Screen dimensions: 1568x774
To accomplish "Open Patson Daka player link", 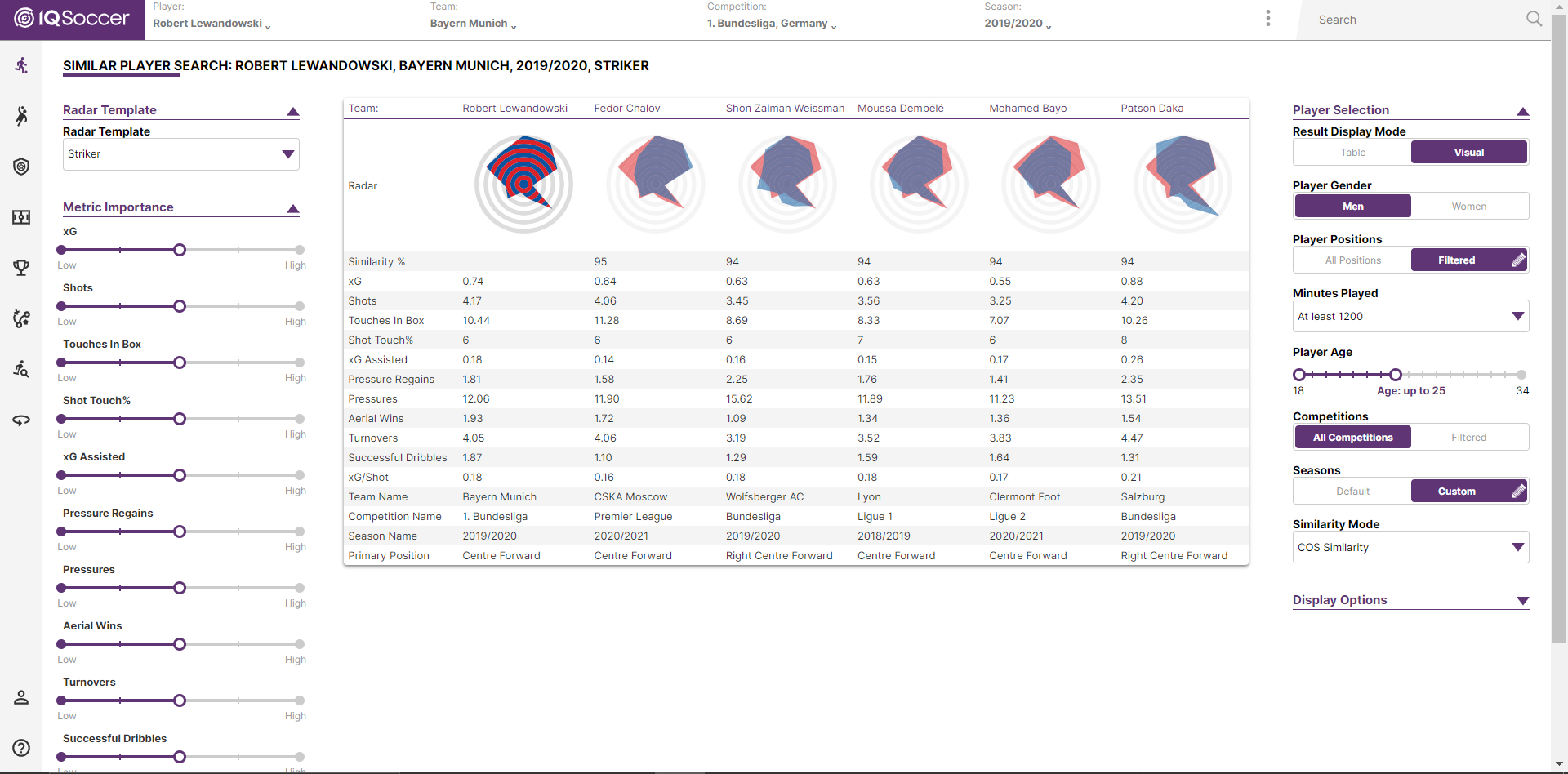I will click(1151, 109).
